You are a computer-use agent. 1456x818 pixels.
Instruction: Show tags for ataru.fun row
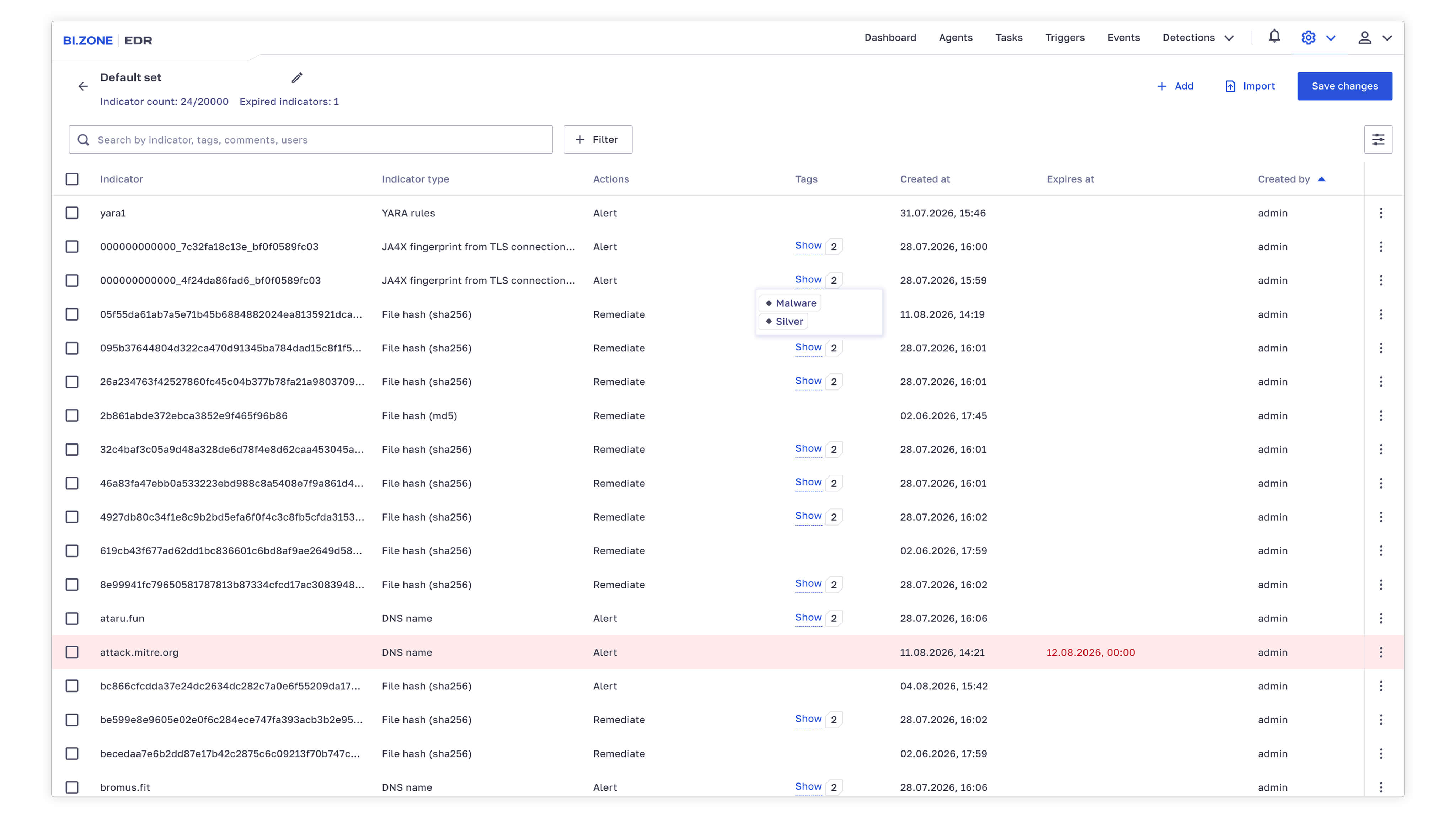(808, 618)
